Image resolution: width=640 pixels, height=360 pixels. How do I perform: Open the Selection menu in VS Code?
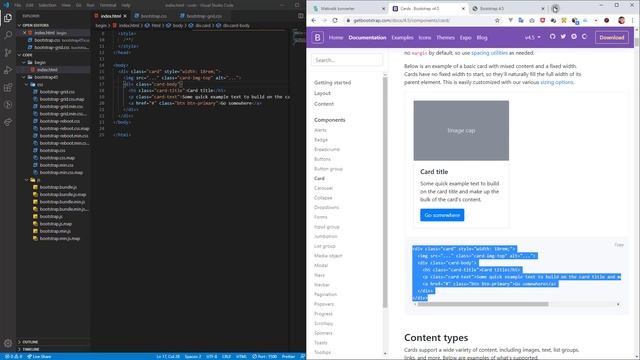coord(47,5)
